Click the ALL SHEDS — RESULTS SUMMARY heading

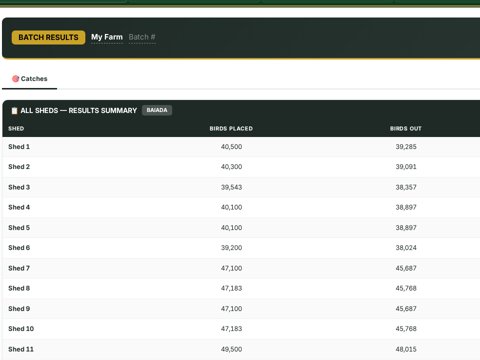click(x=79, y=111)
